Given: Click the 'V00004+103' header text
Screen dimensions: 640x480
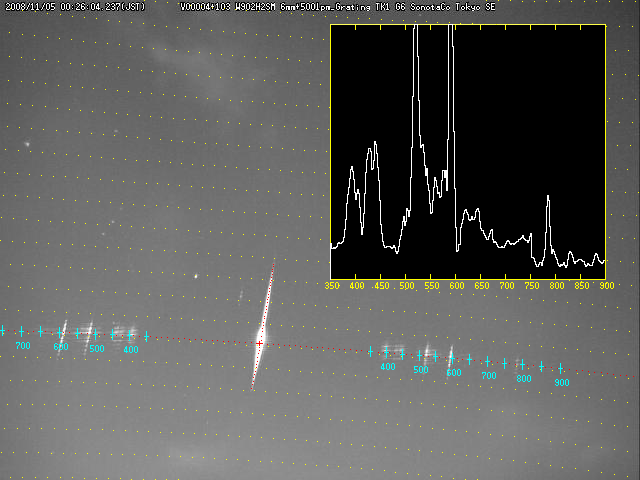Looking at the screenshot, I should pyautogui.click(x=205, y=7).
